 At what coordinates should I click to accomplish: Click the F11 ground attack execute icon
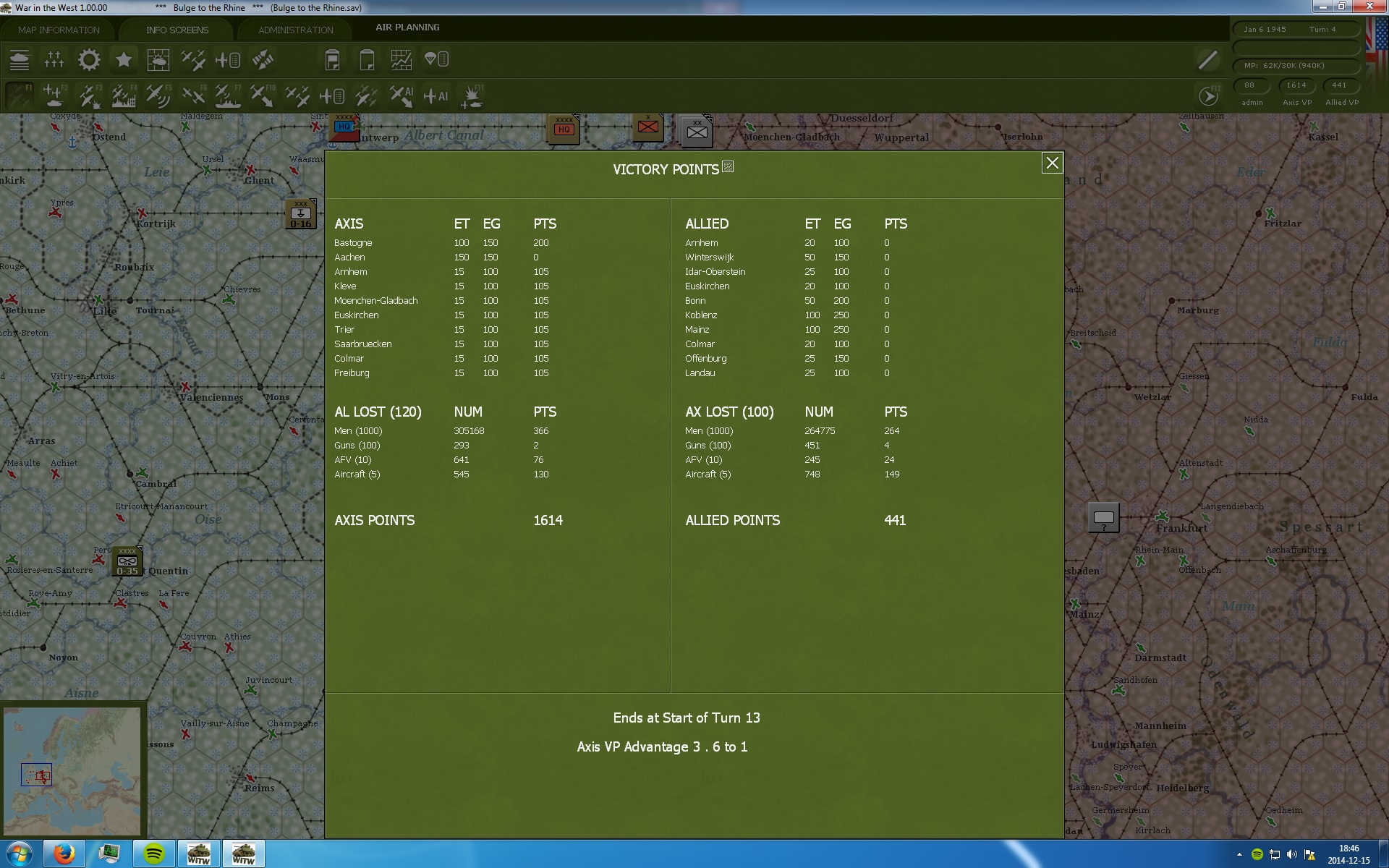pos(472,95)
